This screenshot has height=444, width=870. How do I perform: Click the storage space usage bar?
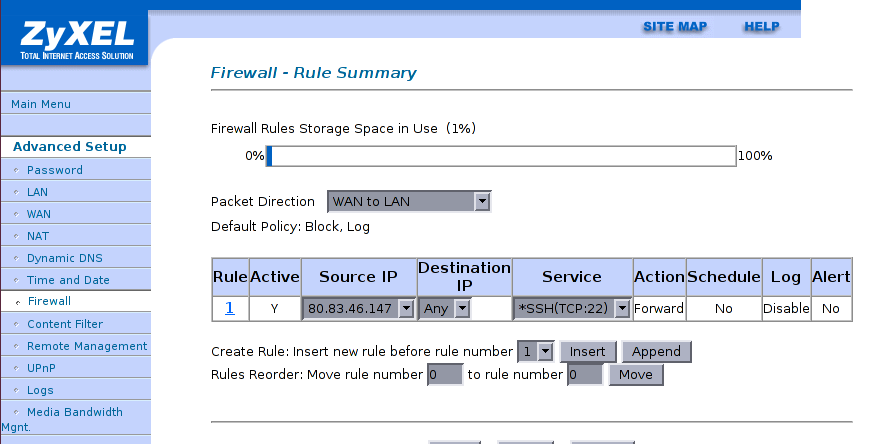(x=501, y=156)
